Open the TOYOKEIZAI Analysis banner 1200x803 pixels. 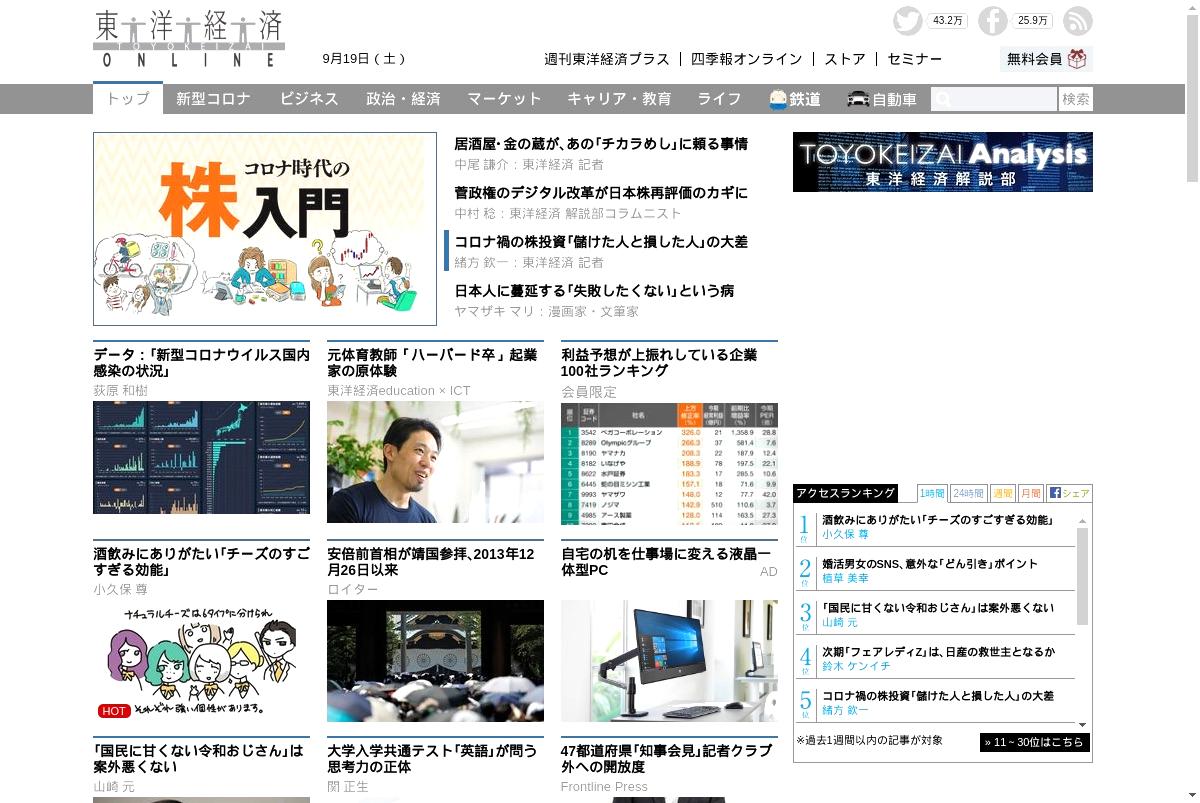(x=943, y=162)
